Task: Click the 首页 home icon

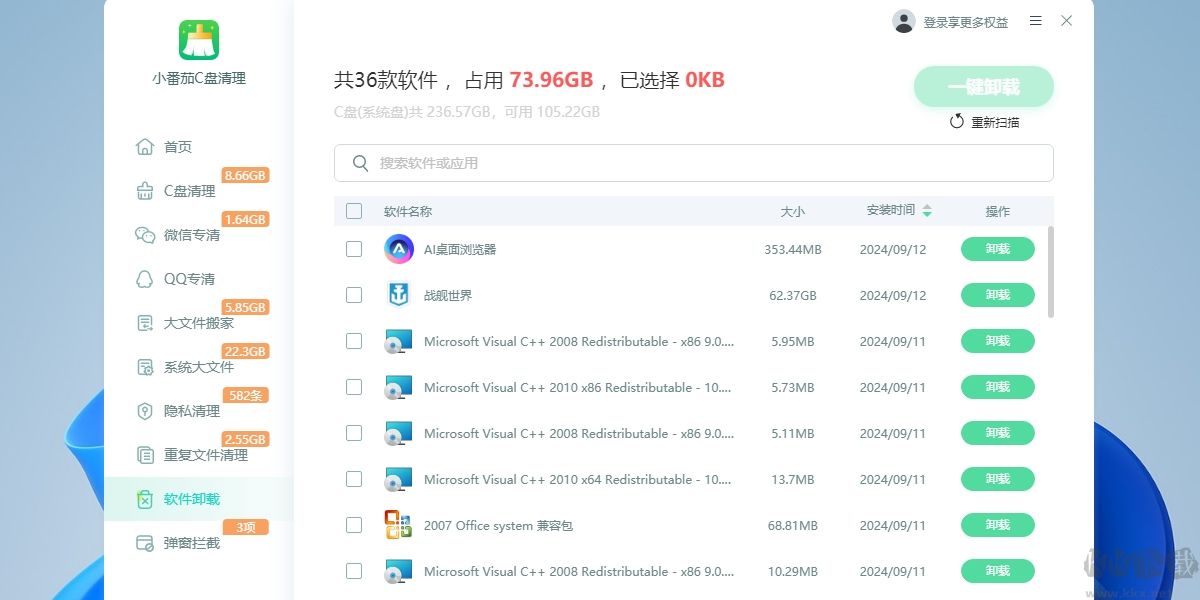Action: coord(145,147)
